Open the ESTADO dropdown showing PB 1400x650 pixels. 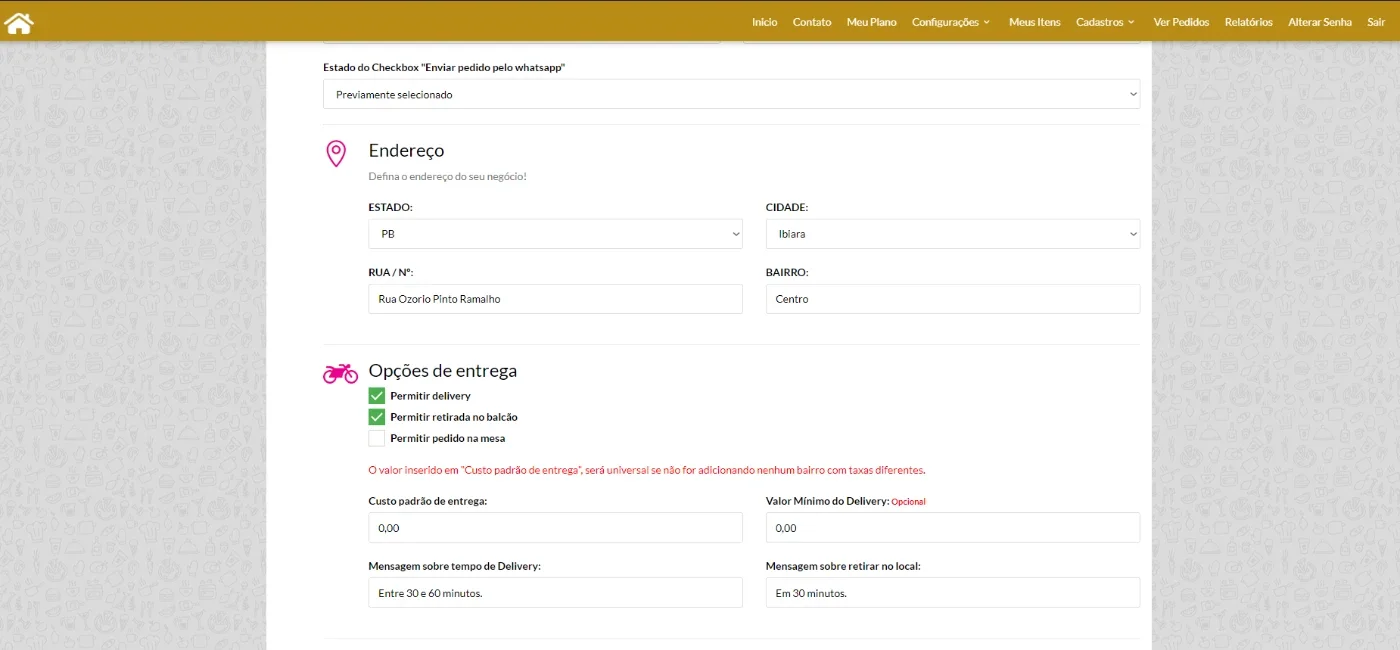pyautogui.click(x=555, y=234)
